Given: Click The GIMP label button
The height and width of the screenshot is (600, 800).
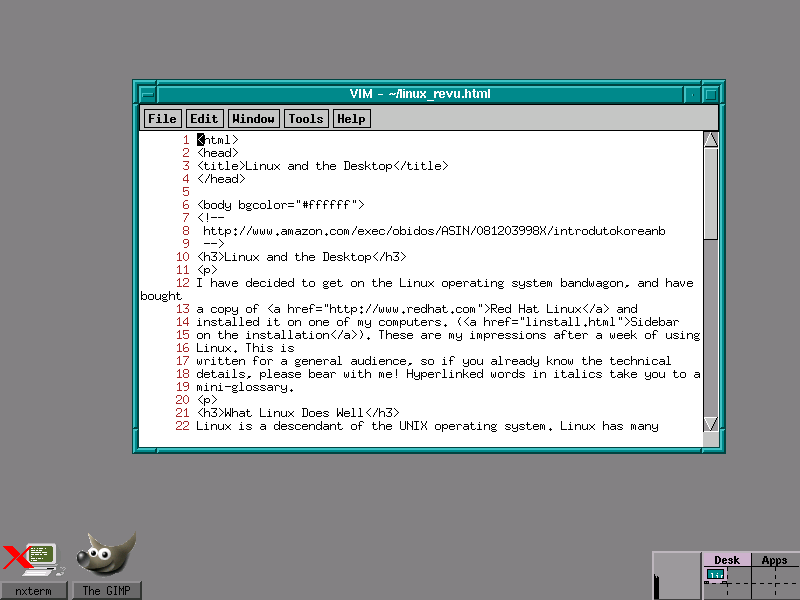Looking at the screenshot, I should 107,591.
